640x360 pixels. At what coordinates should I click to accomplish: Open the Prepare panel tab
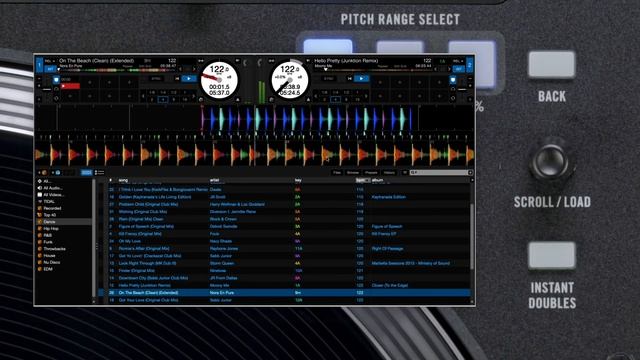coord(371,173)
